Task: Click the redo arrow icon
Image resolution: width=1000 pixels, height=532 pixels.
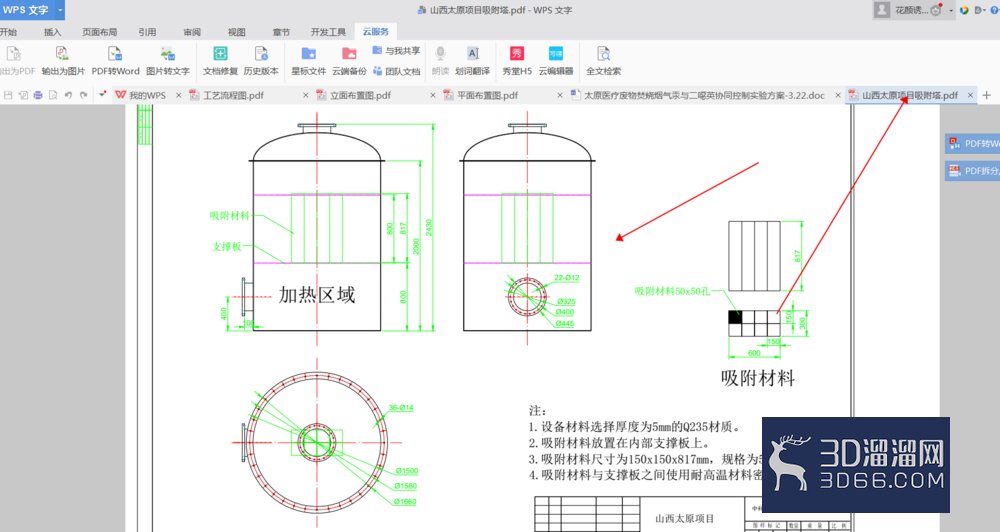Action: point(84,95)
